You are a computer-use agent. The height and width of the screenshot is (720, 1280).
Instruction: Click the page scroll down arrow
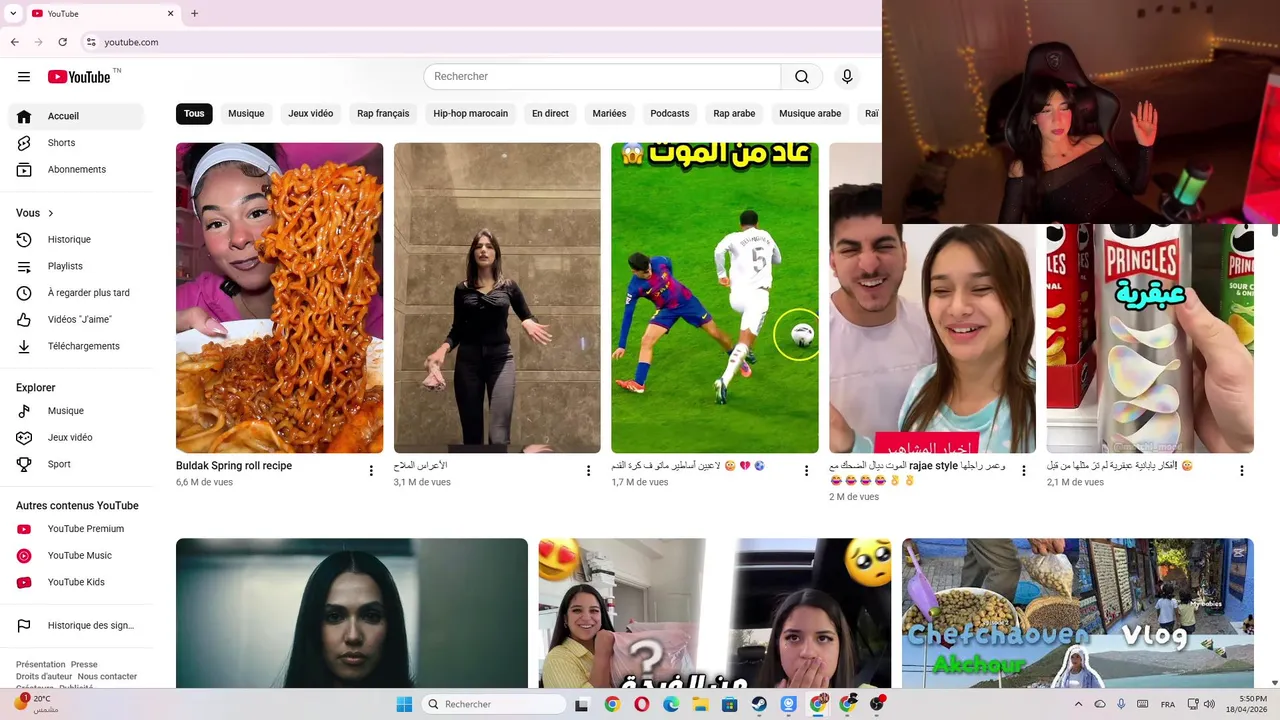click(x=1274, y=683)
